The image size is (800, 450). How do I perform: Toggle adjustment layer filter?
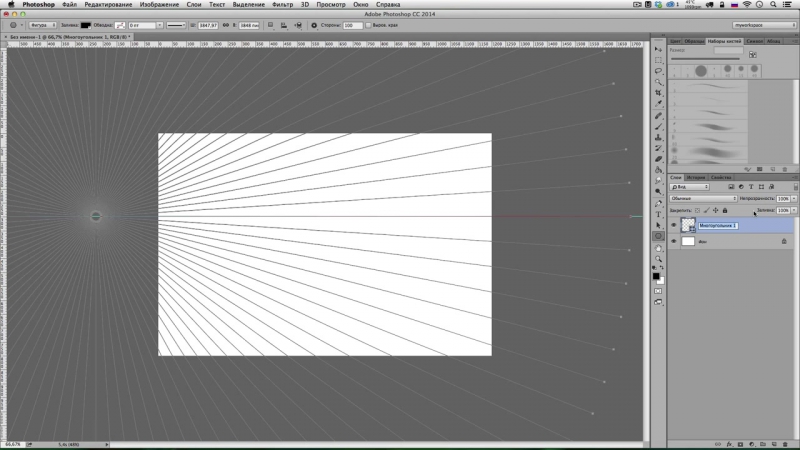[741, 187]
